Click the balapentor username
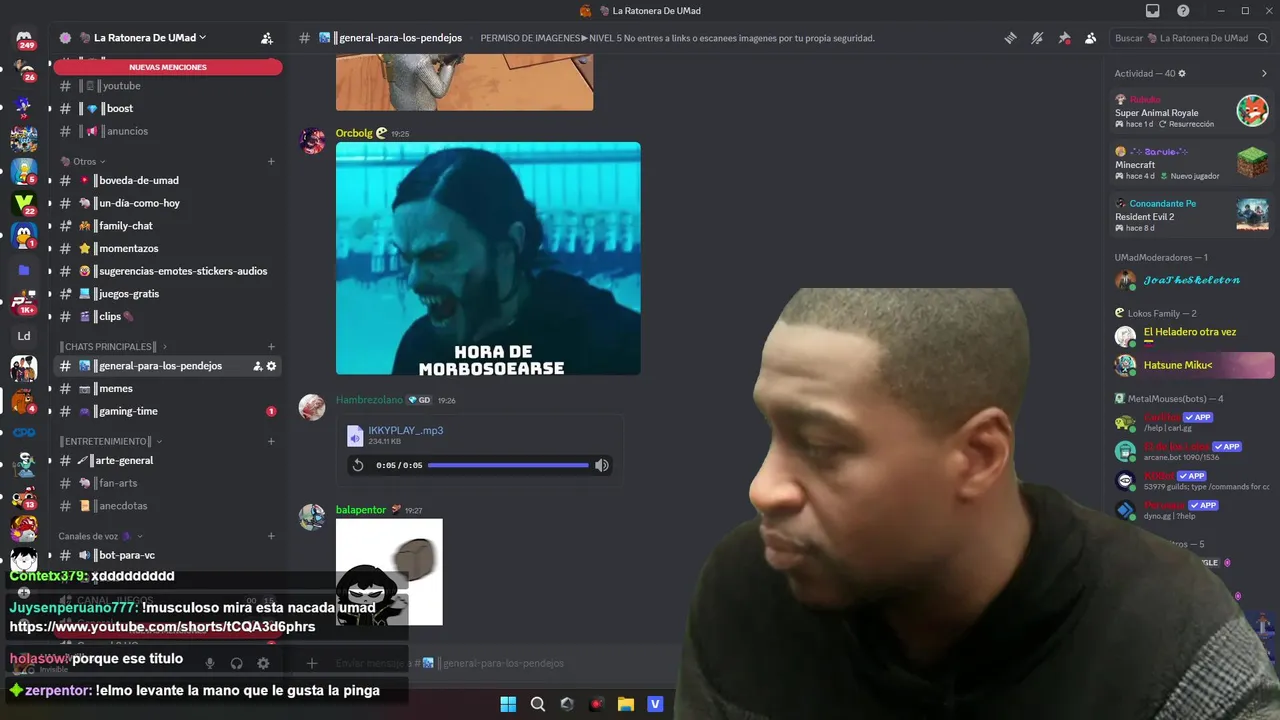Image resolution: width=1280 pixels, height=720 pixels. pyautogui.click(x=361, y=510)
